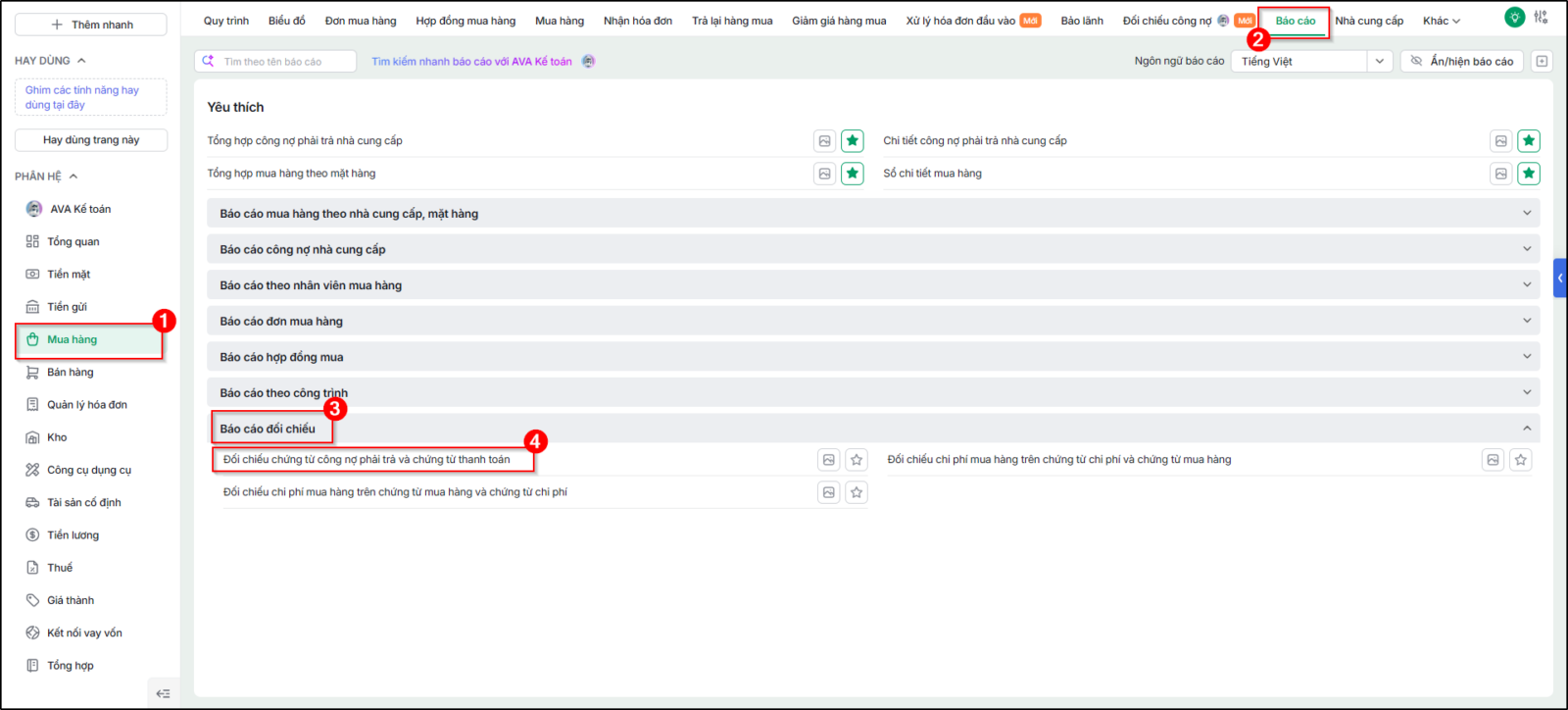Open blue side panel arrow on right edge
Screen dimensions: 1568x710
(x=1560, y=279)
